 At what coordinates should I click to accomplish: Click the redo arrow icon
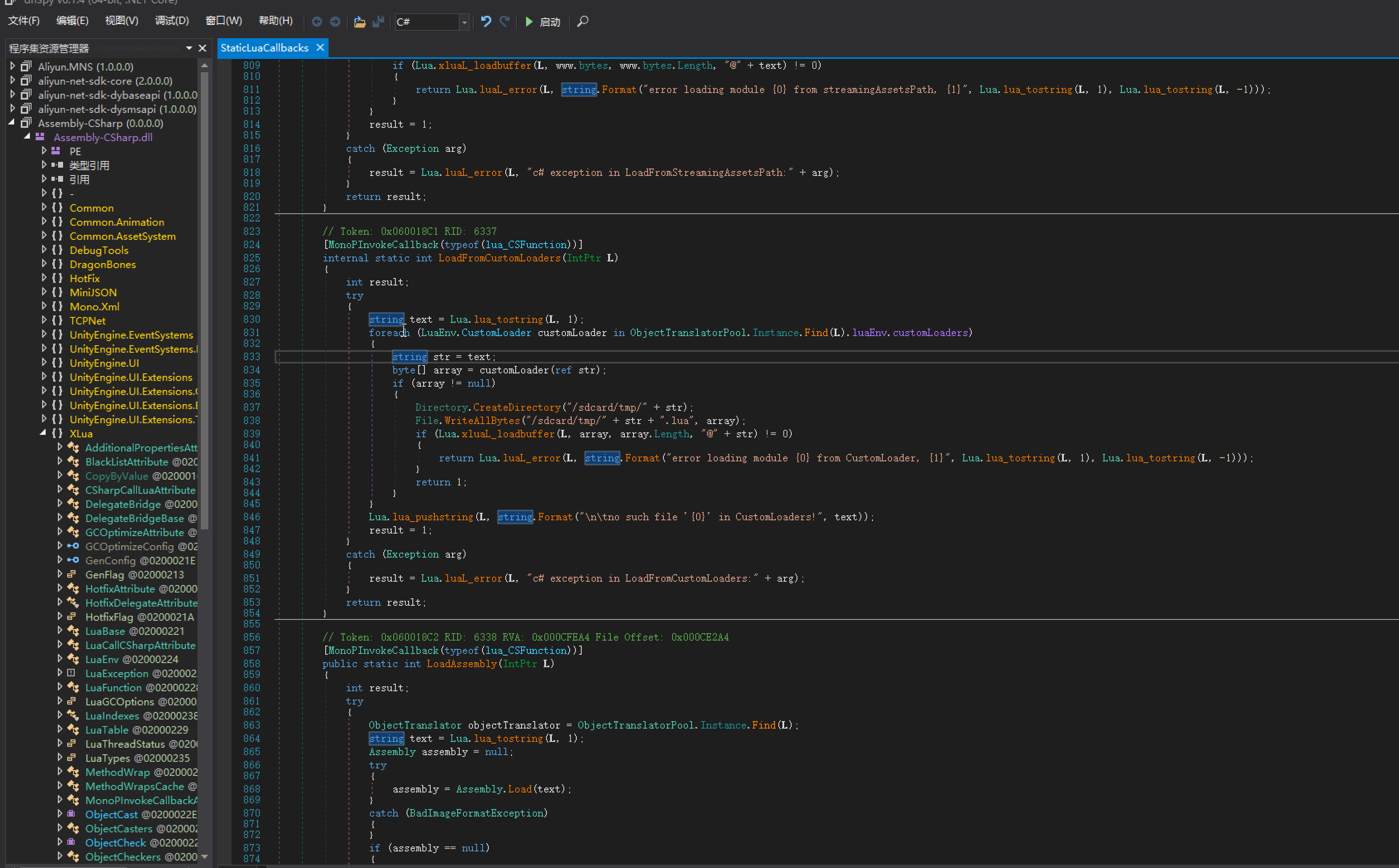coord(505,21)
